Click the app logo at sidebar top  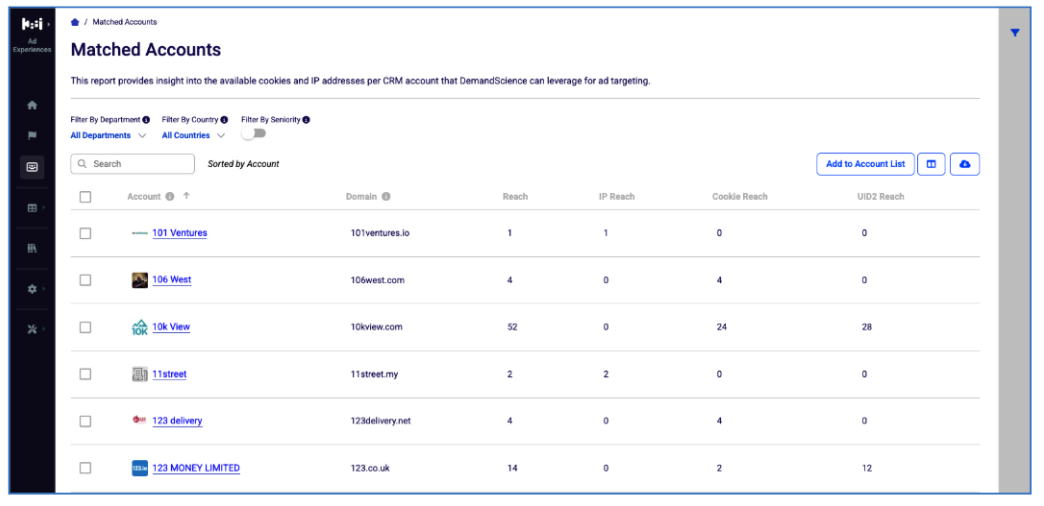[33, 25]
